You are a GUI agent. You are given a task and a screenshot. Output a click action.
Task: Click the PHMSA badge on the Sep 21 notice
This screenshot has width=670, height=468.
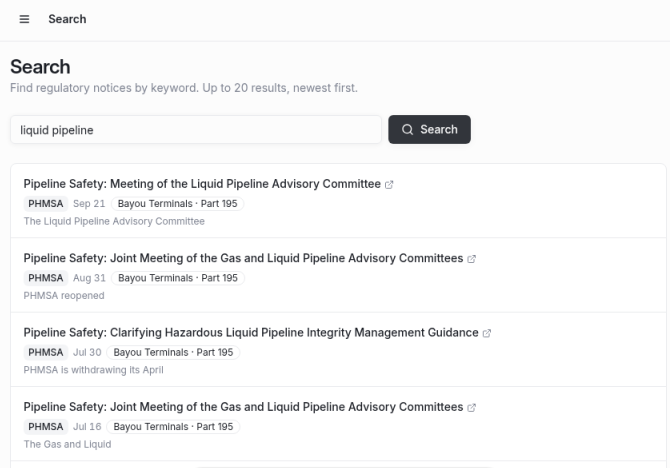46,204
